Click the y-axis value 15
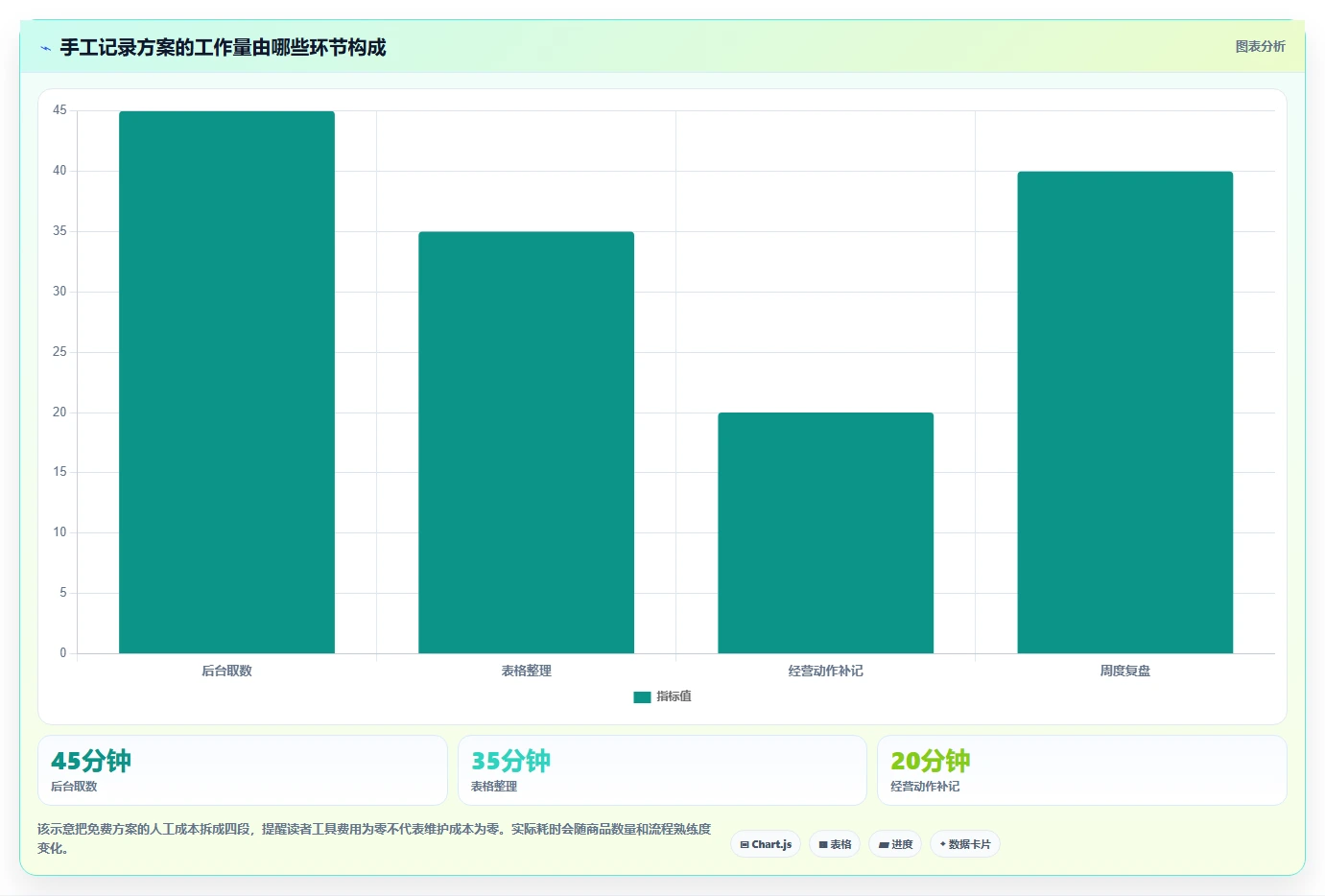Viewport: 1325px width, 896px height. tap(59, 471)
